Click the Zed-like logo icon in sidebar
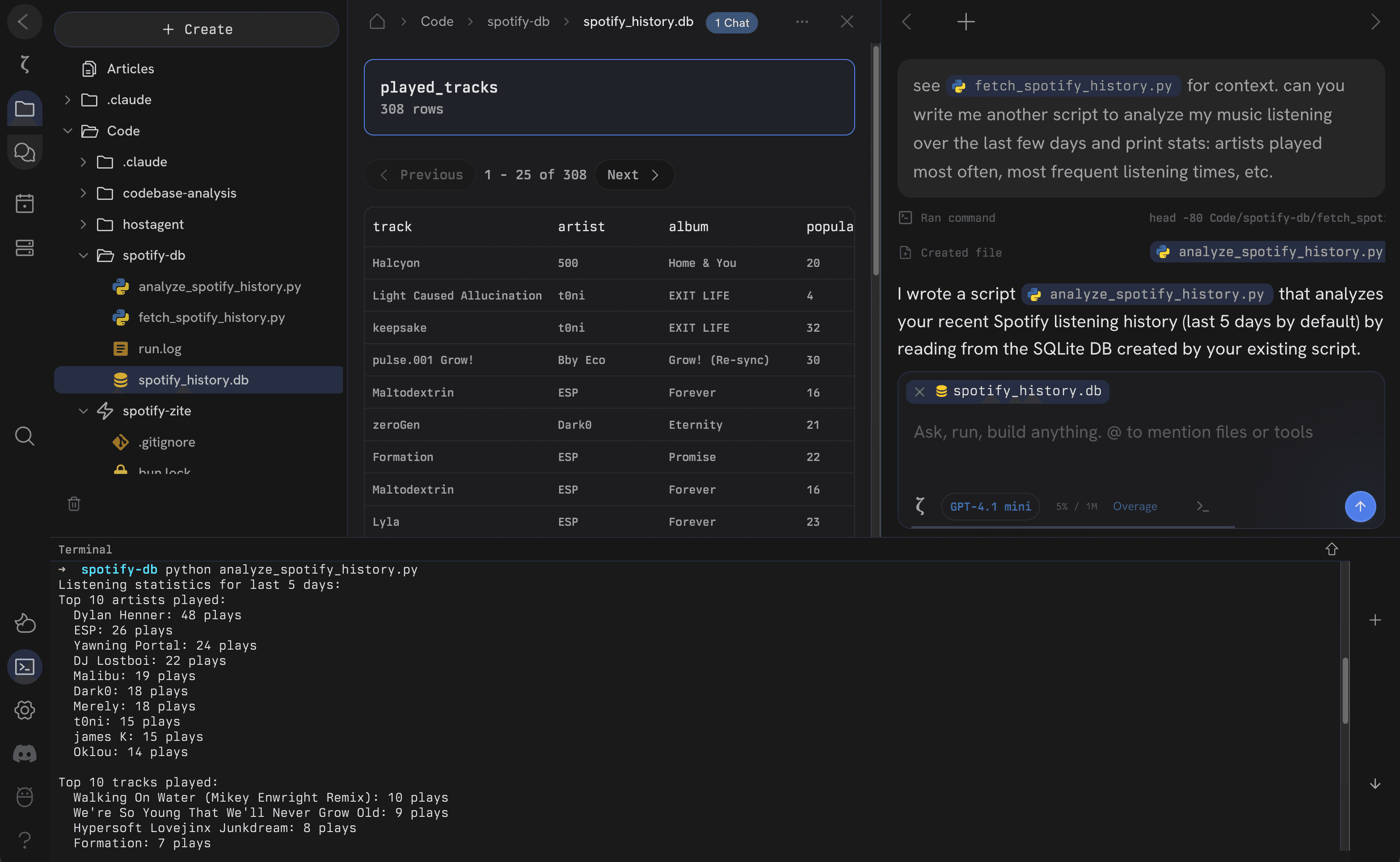 click(x=24, y=64)
